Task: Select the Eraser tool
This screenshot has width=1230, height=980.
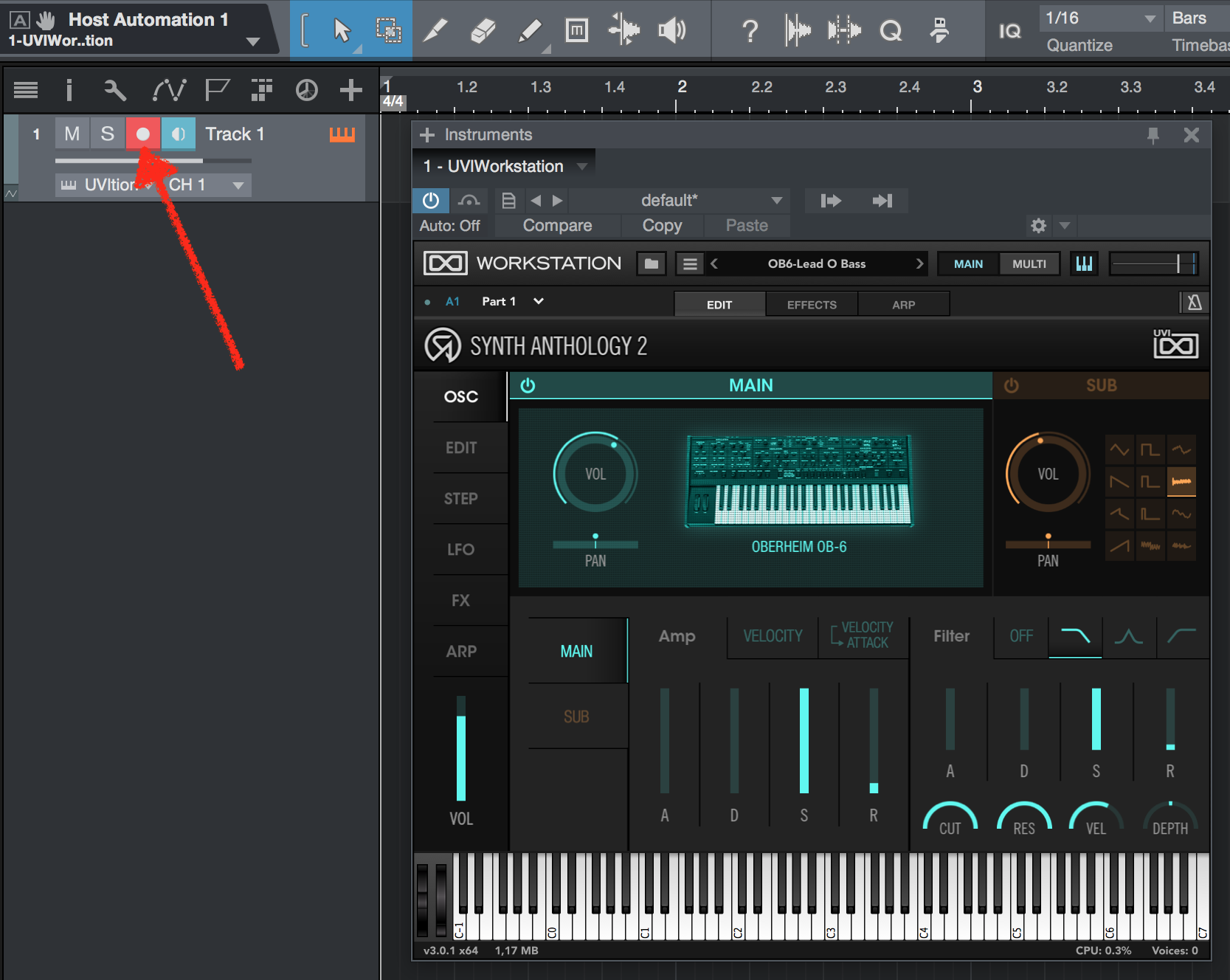Action: click(x=483, y=30)
